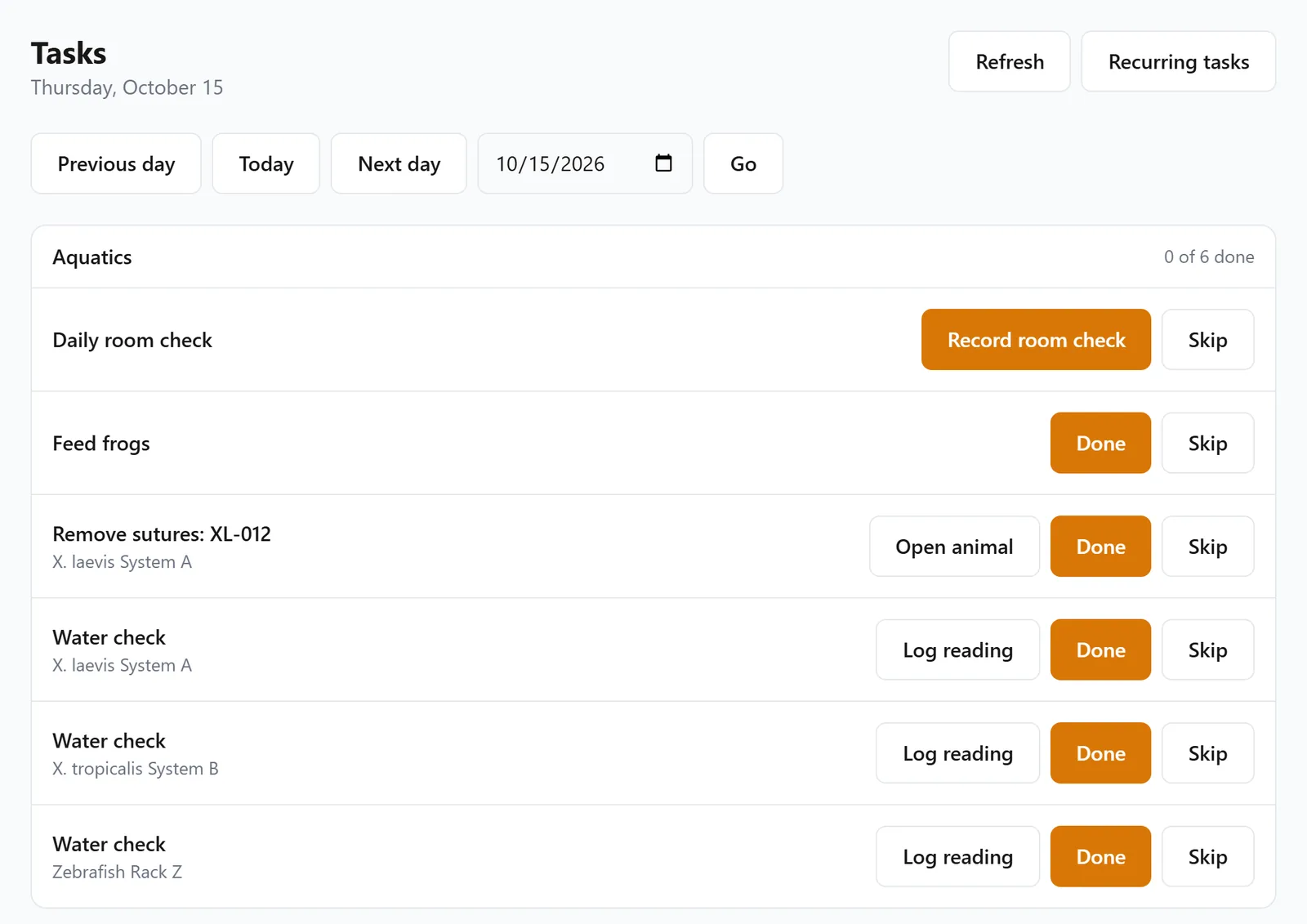Skip the Feed frogs task
1307x924 pixels.
pos(1207,443)
